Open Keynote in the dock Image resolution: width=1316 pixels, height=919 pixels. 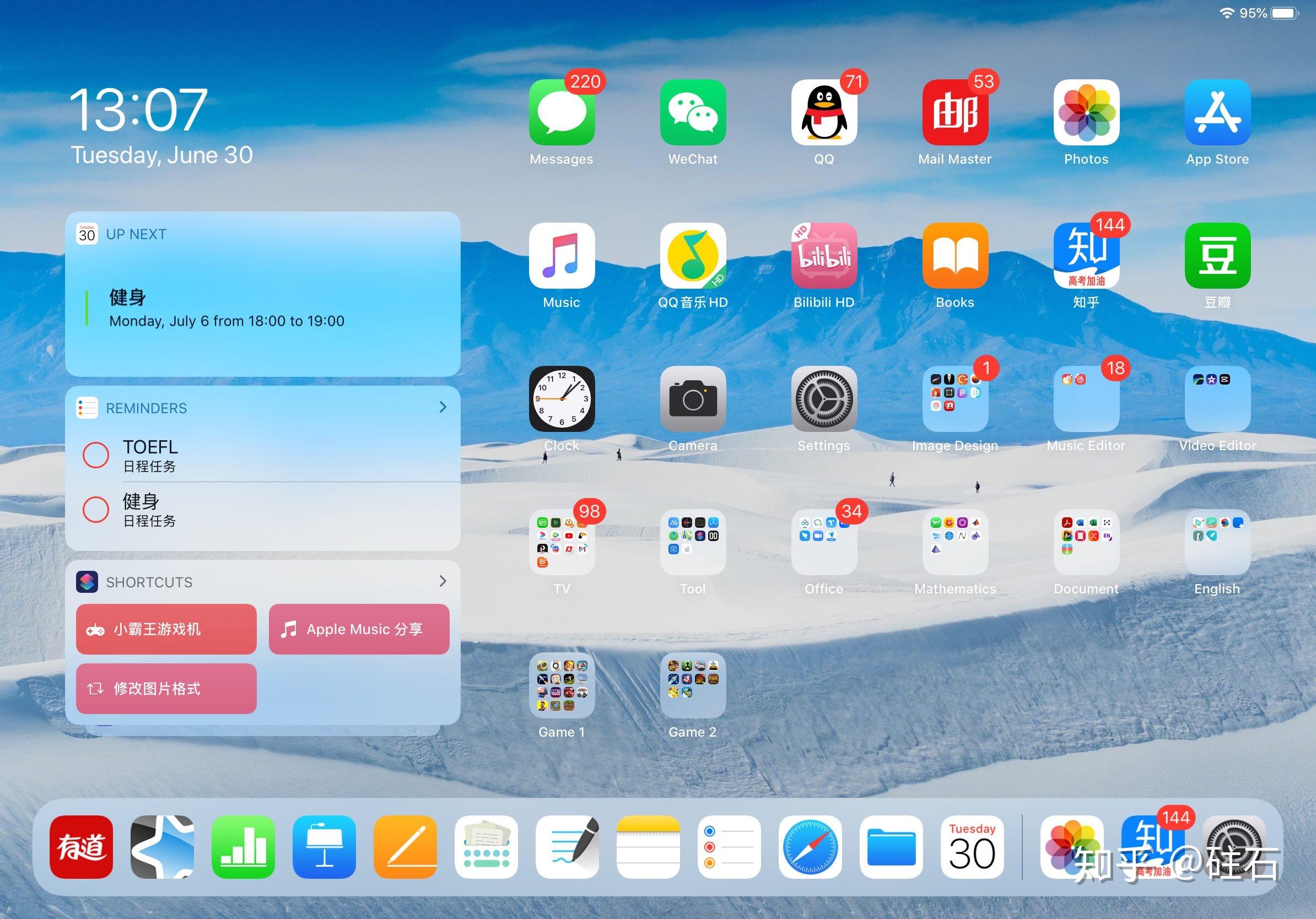coord(324,847)
